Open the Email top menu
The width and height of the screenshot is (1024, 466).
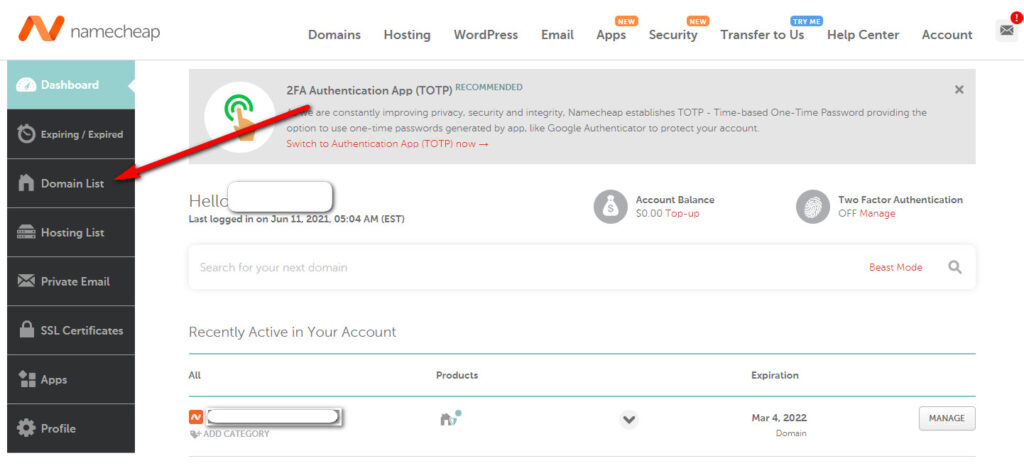(557, 35)
